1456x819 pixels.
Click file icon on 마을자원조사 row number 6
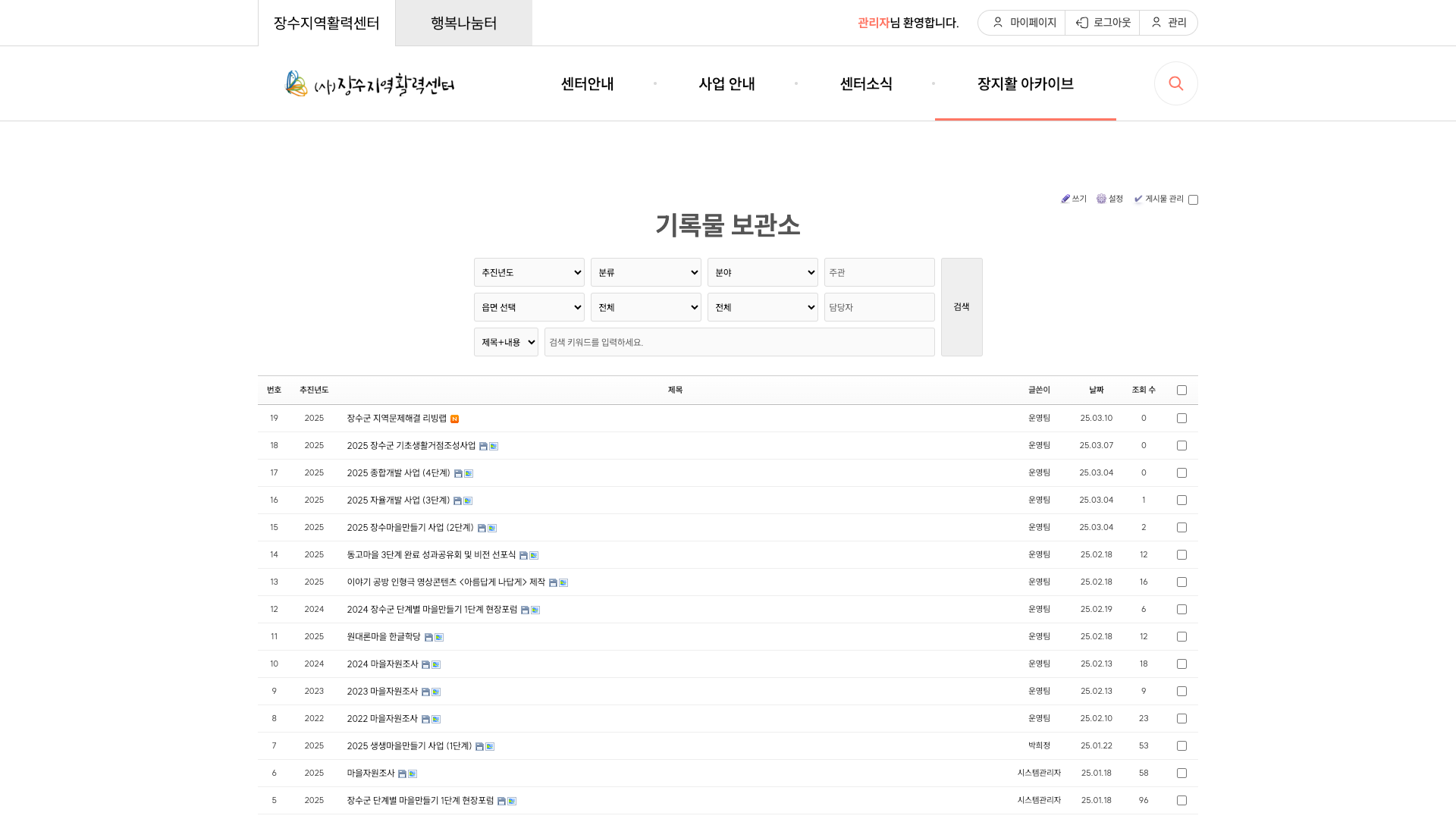click(x=402, y=773)
